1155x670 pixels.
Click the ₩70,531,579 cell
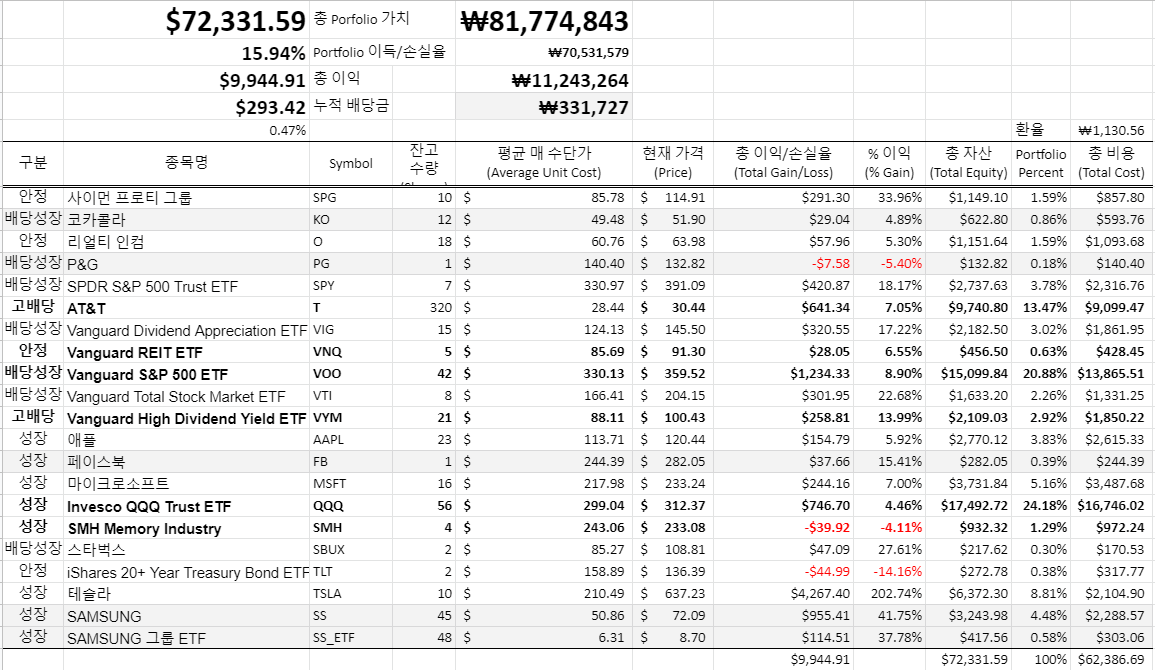tap(544, 52)
